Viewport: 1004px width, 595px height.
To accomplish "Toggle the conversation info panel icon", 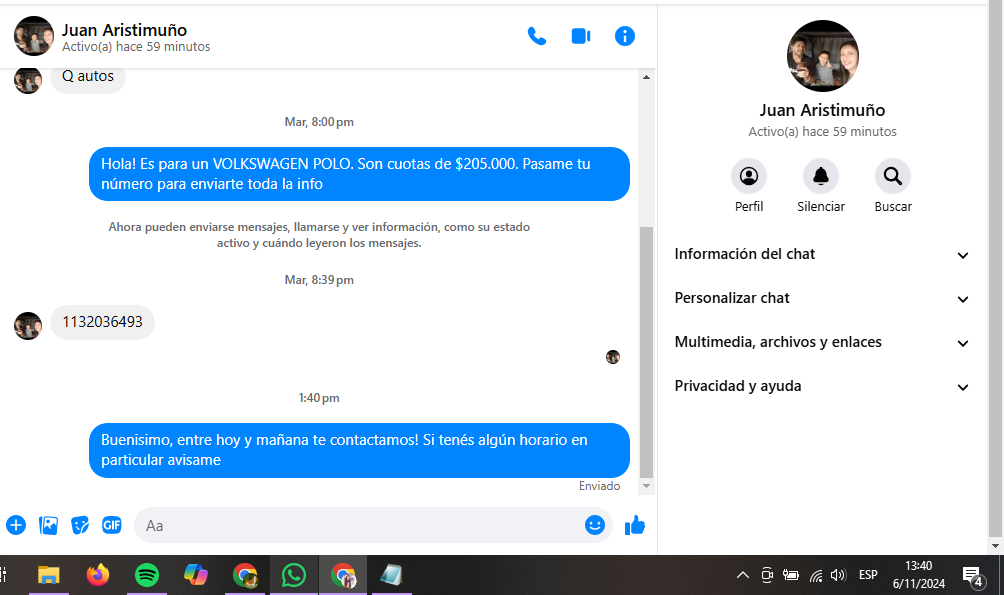I will 625,37.
